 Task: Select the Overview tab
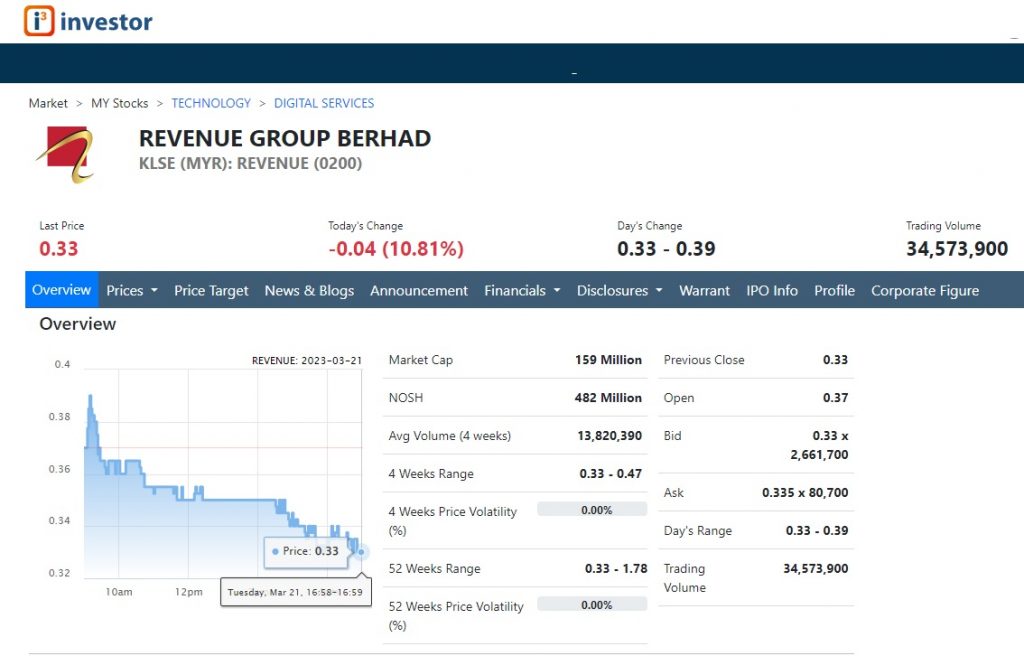(x=61, y=289)
